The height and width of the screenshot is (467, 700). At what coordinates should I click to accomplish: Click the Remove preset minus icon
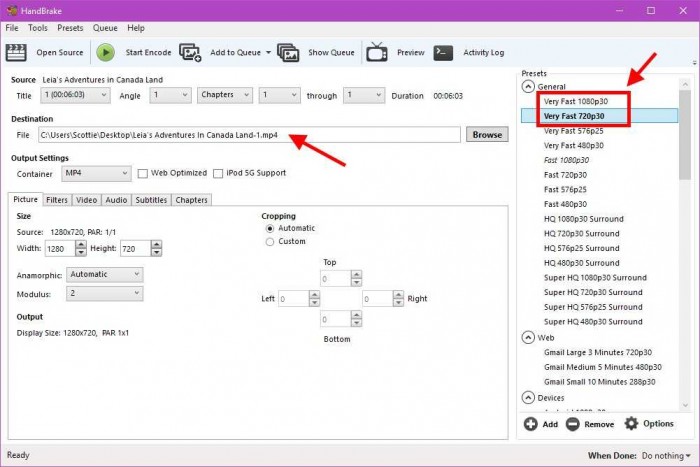(573, 424)
